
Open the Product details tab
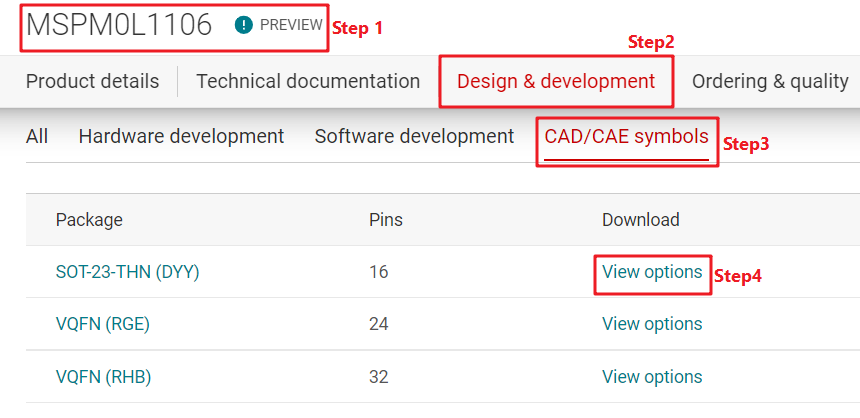[x=92, y=82]
